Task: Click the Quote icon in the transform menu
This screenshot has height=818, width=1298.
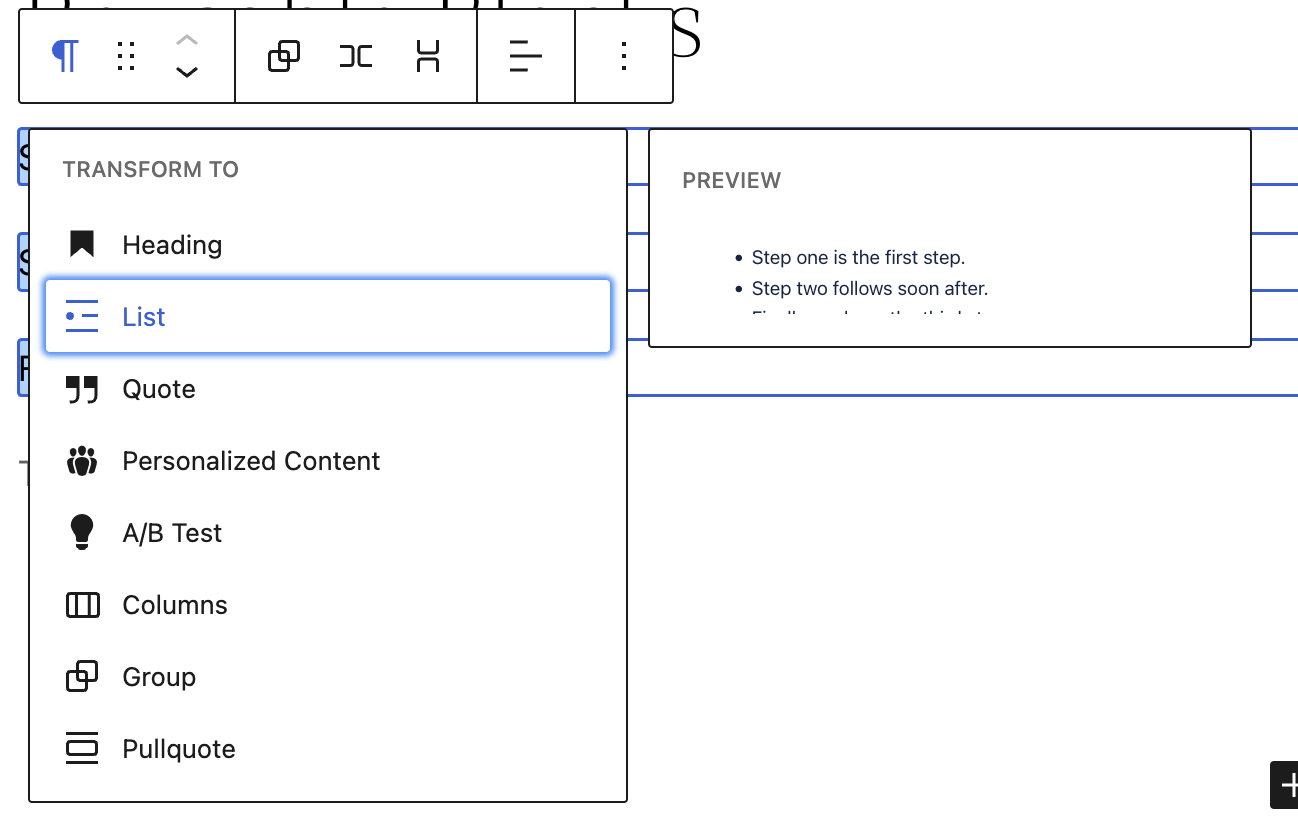Action: pos(81,388)
